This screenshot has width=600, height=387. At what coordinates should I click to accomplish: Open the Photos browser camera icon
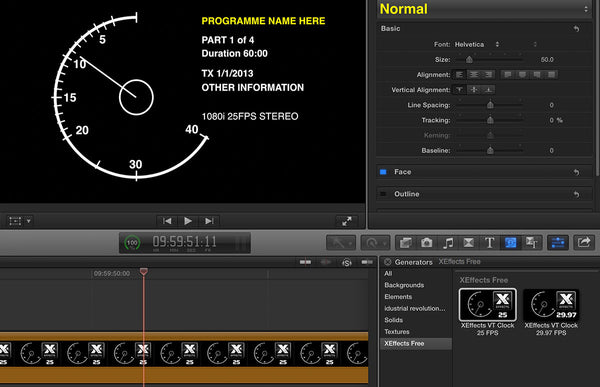(427, 243)
